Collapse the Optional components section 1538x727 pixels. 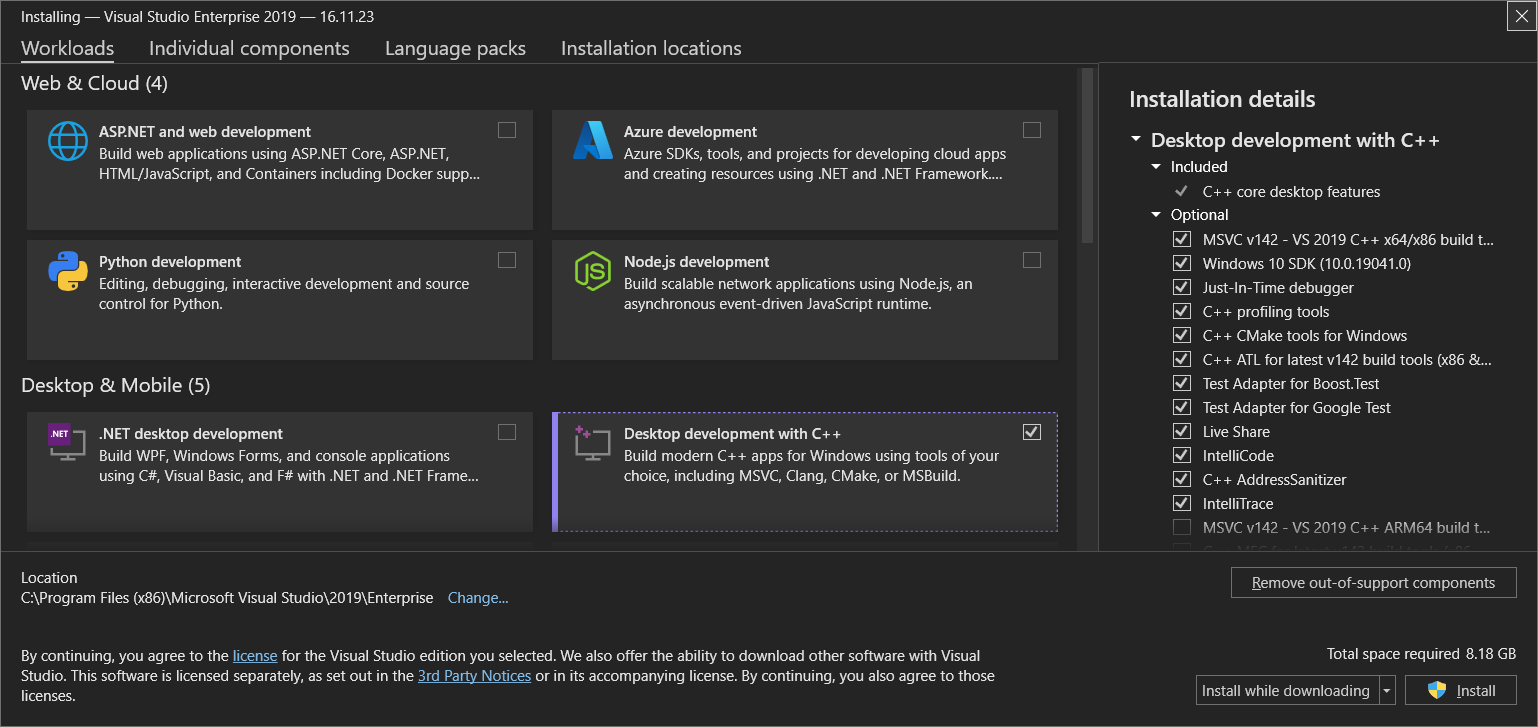coord(1157,215)
